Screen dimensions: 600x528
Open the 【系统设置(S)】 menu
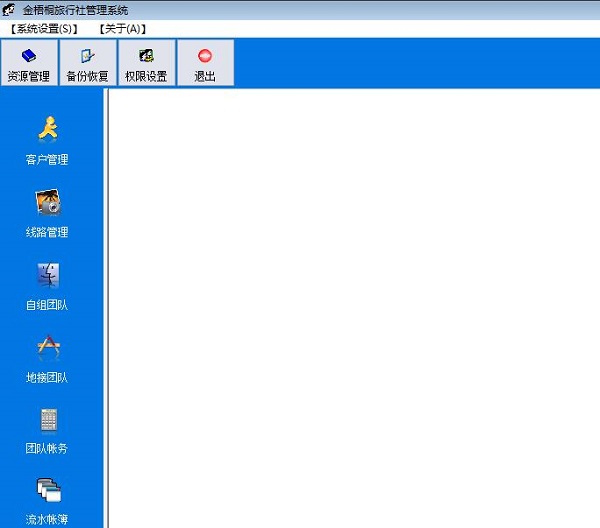(x=44, y=29)
